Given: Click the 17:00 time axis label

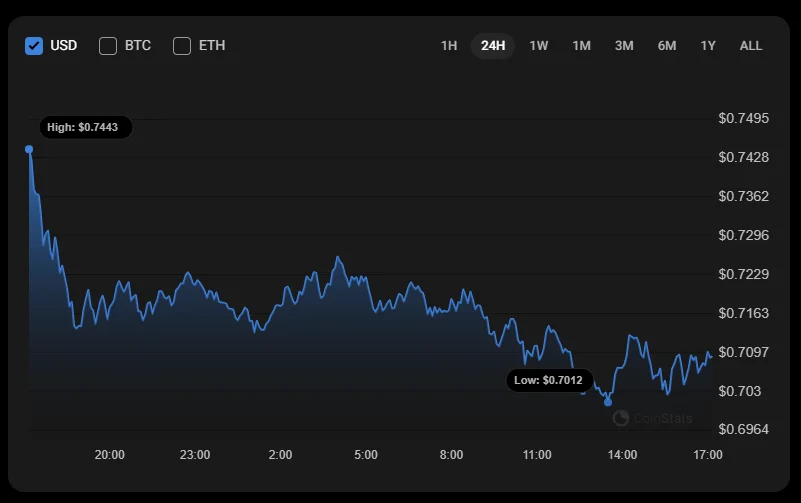Looking at the screenshot, I should pyautogui.click(x=708, y=455).
